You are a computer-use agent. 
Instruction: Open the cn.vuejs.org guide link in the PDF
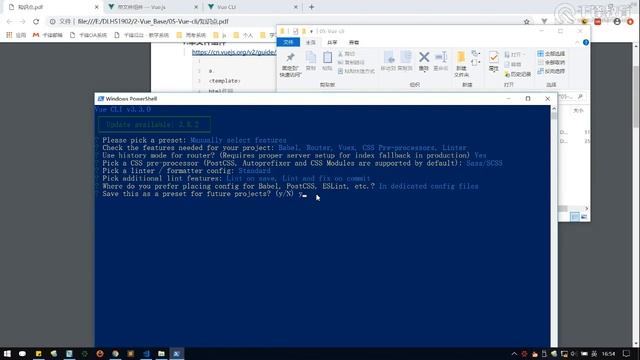click(x=234, y=52)
